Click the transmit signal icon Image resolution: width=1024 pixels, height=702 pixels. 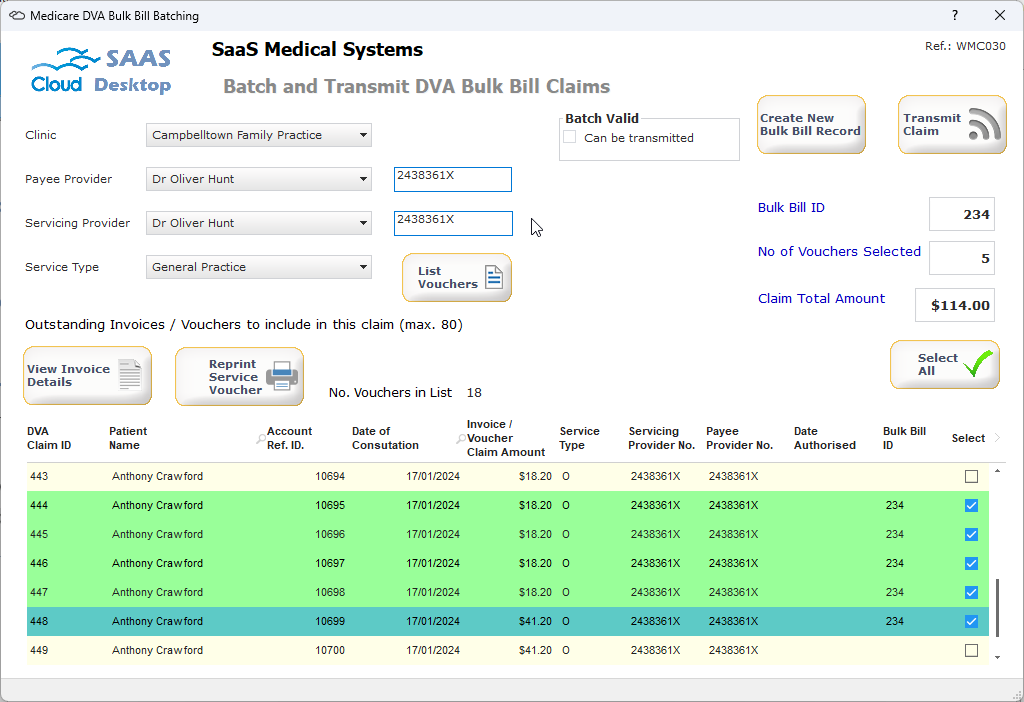click(x=984, y=124)
